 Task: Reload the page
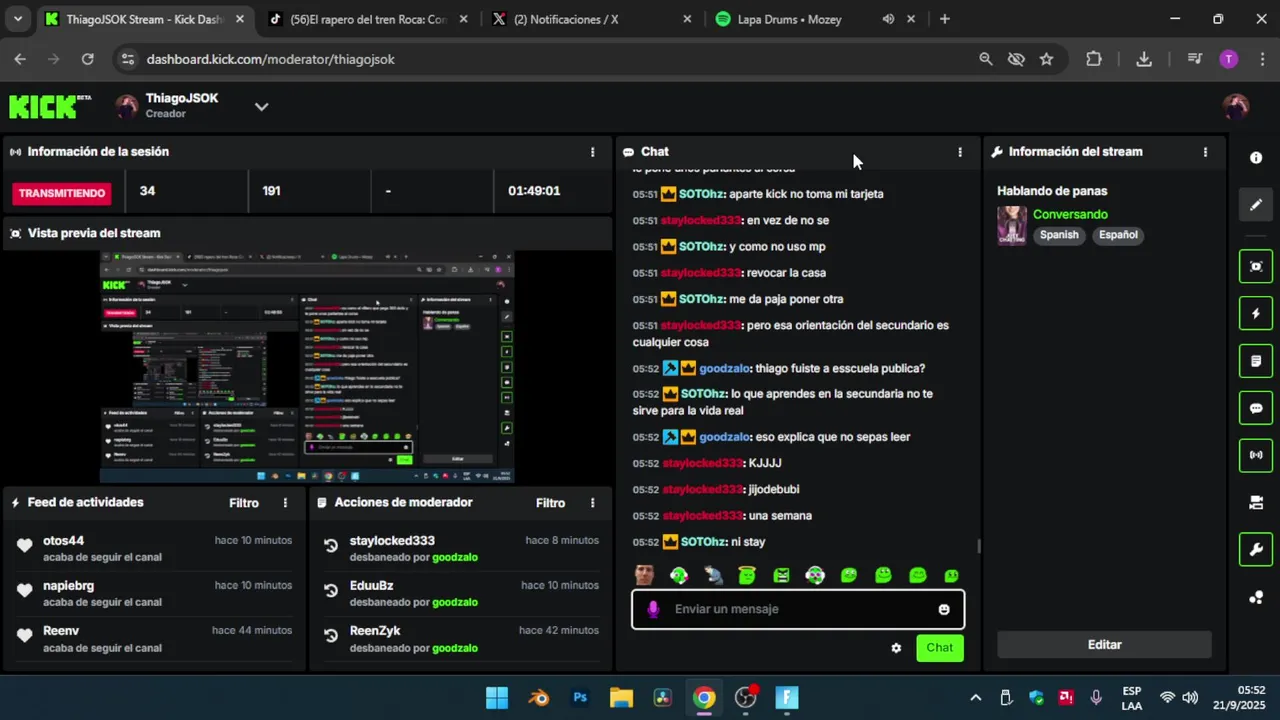click(x=87, y=59)
